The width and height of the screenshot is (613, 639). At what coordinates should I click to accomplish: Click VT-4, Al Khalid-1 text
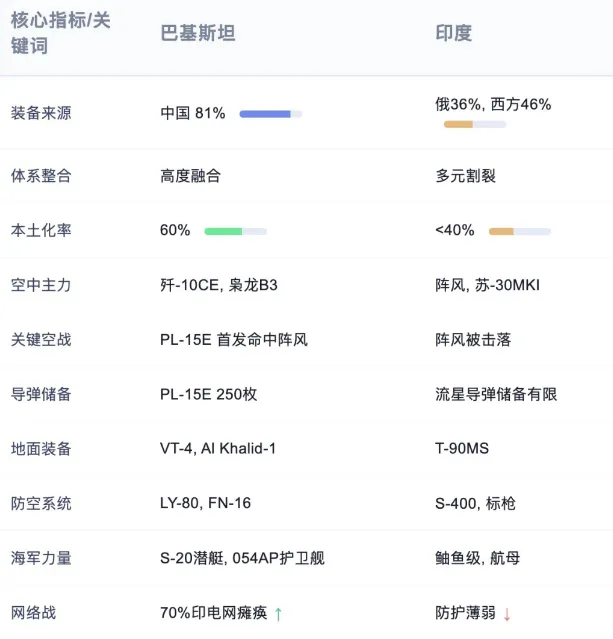[x=218, y=449]
